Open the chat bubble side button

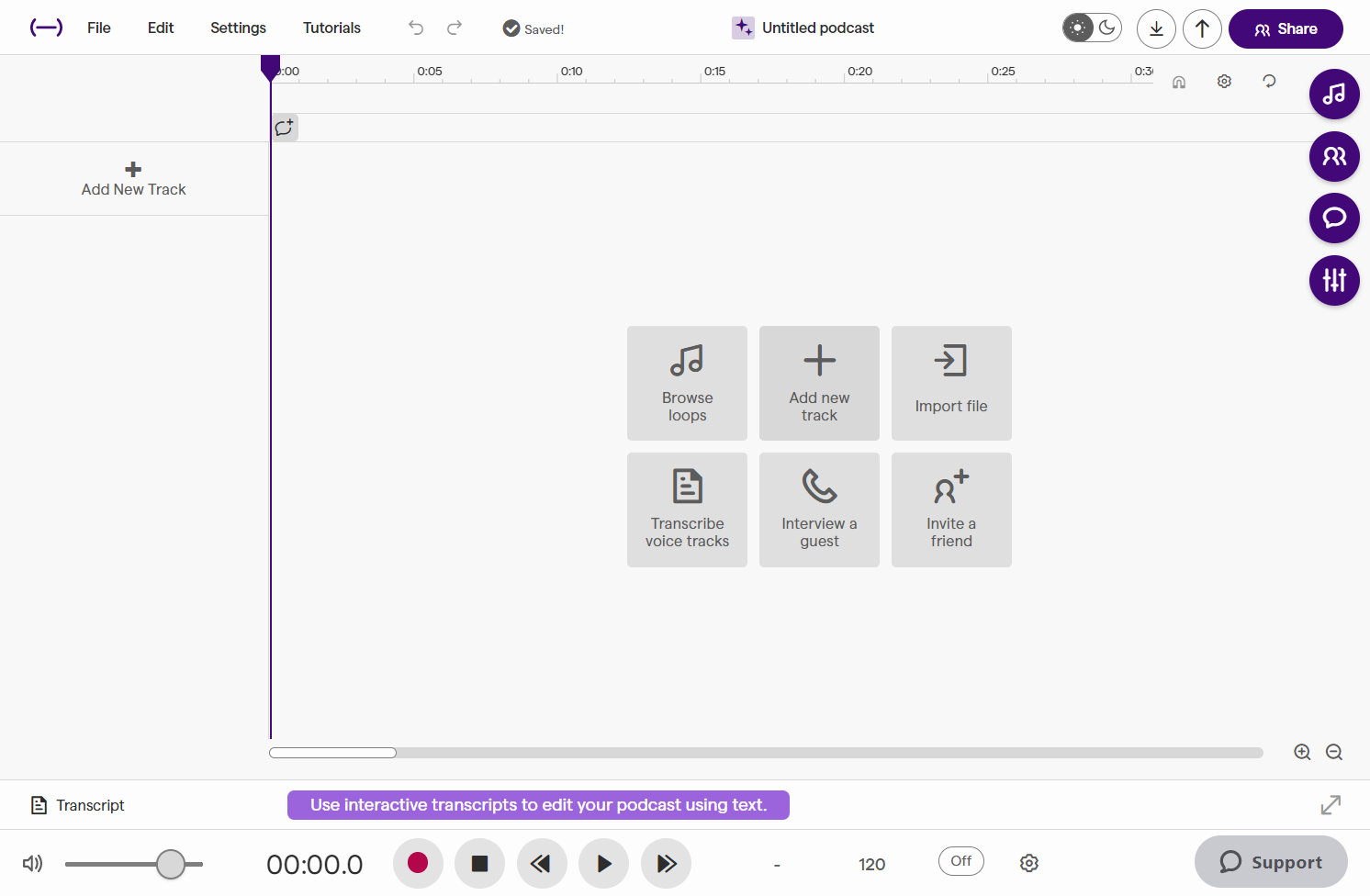1334,218
